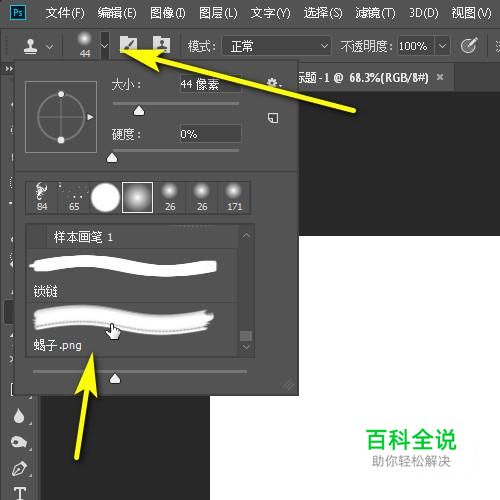Screen dimensions: 500x500
Task: Toggle pressure for opacity icon
Action: (469, 45)
